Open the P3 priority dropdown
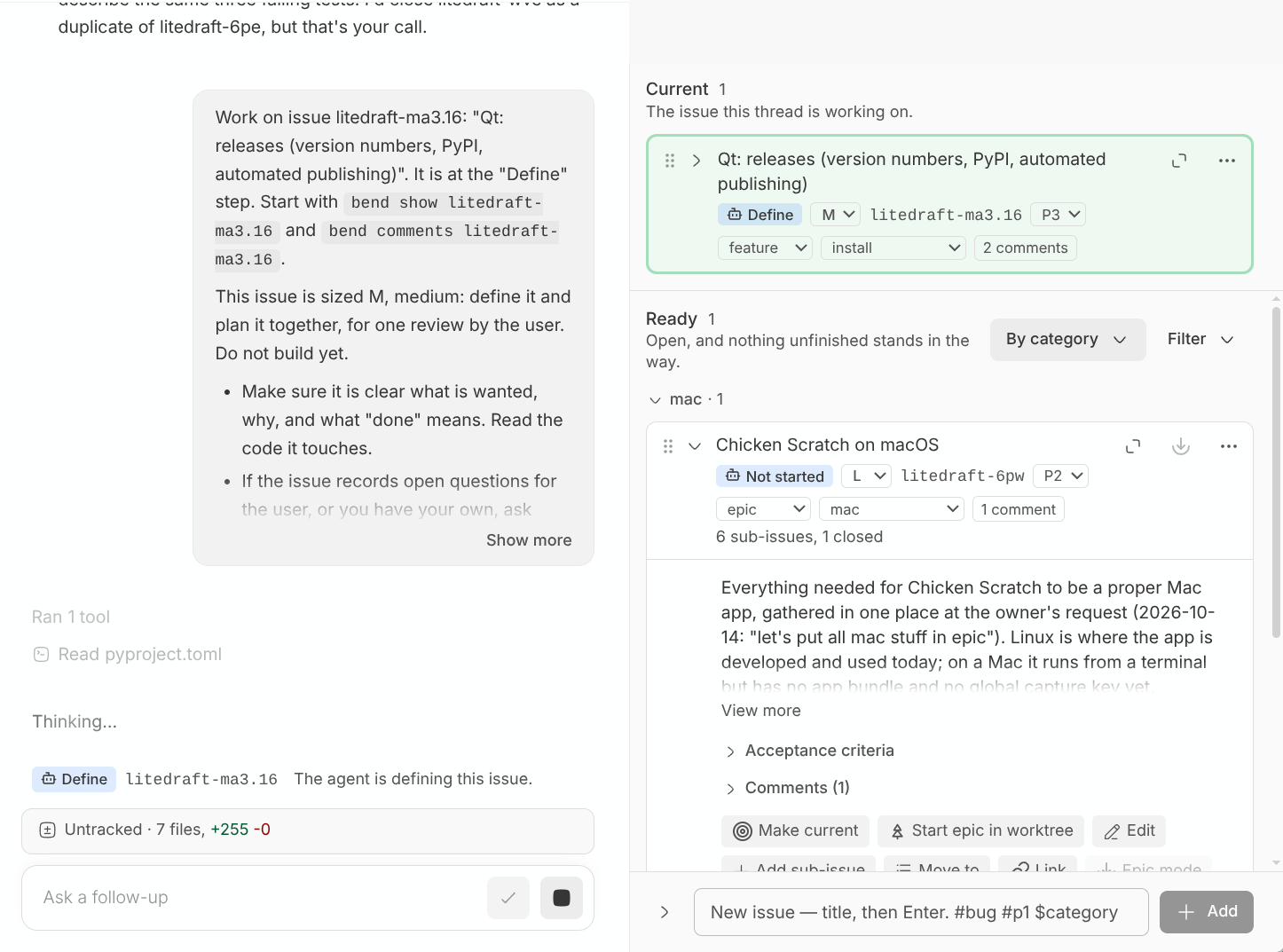The image size is (1283, 952). point(1059,215)
